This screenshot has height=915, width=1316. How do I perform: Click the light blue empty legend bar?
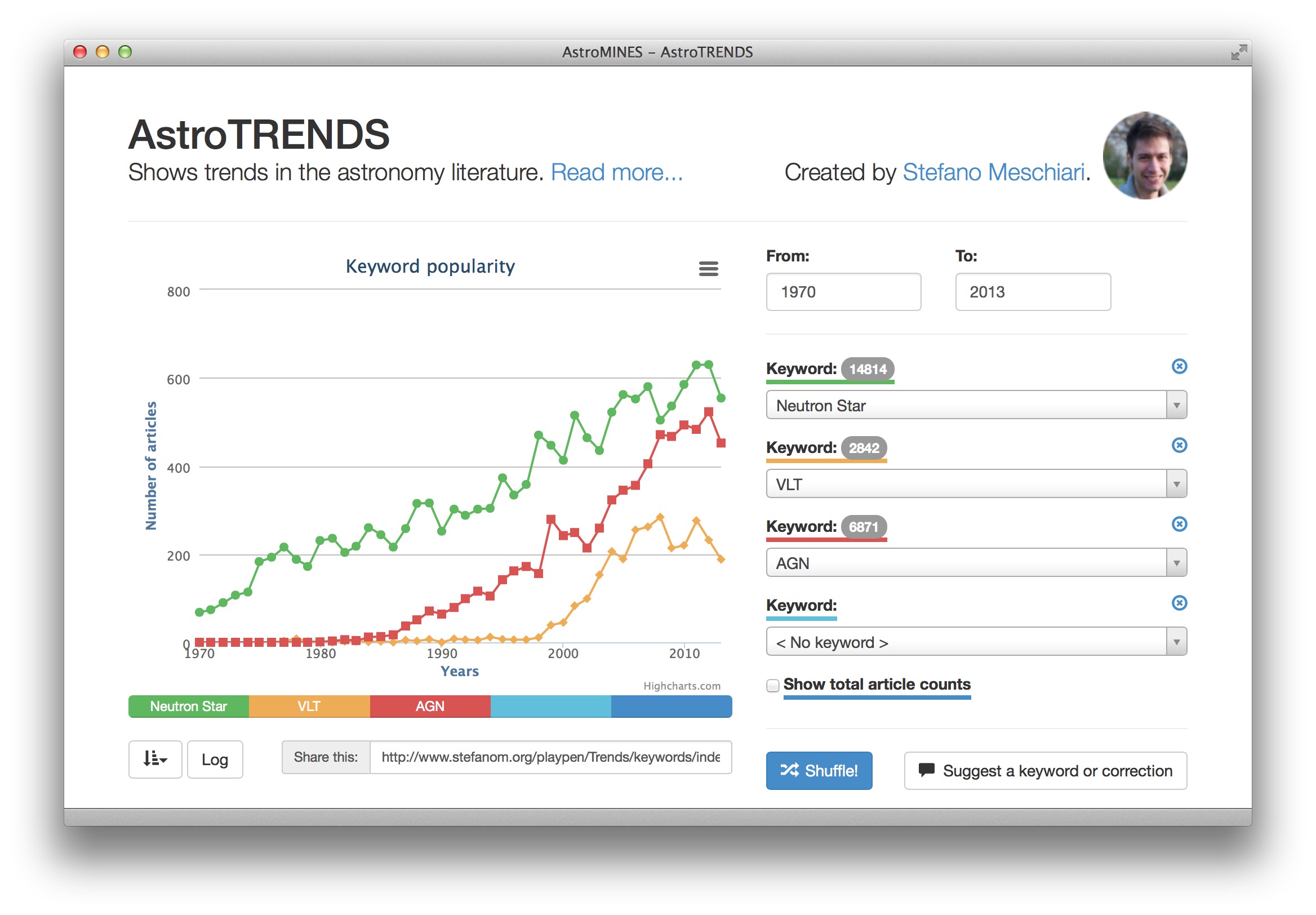(x=551, y=707)
